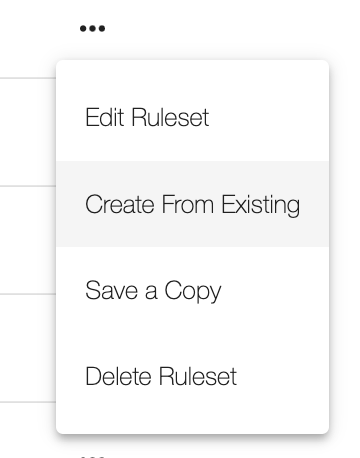
Task: Close the menu via the ellipsis button above it
Action: point(93,29)
